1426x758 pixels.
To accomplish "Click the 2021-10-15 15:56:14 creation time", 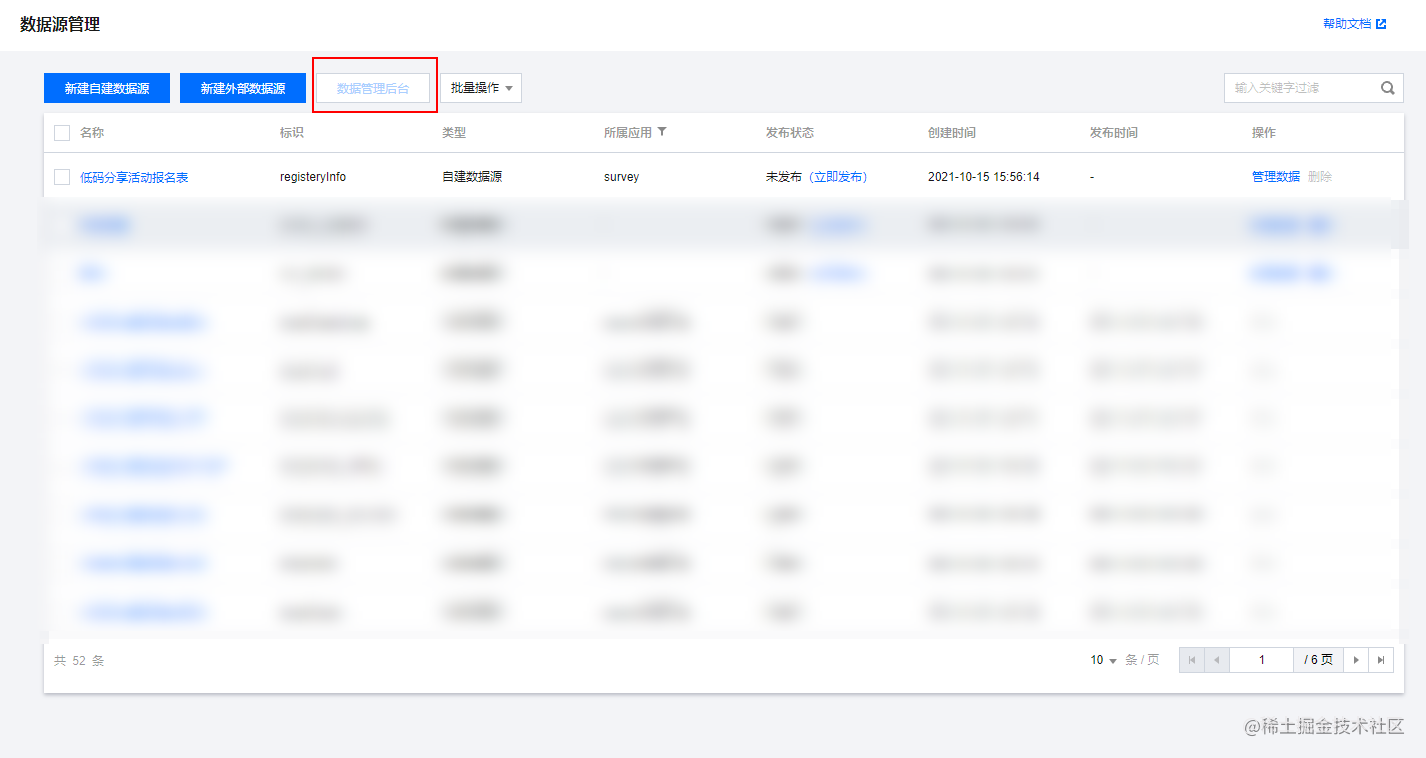I will [984, 177].
